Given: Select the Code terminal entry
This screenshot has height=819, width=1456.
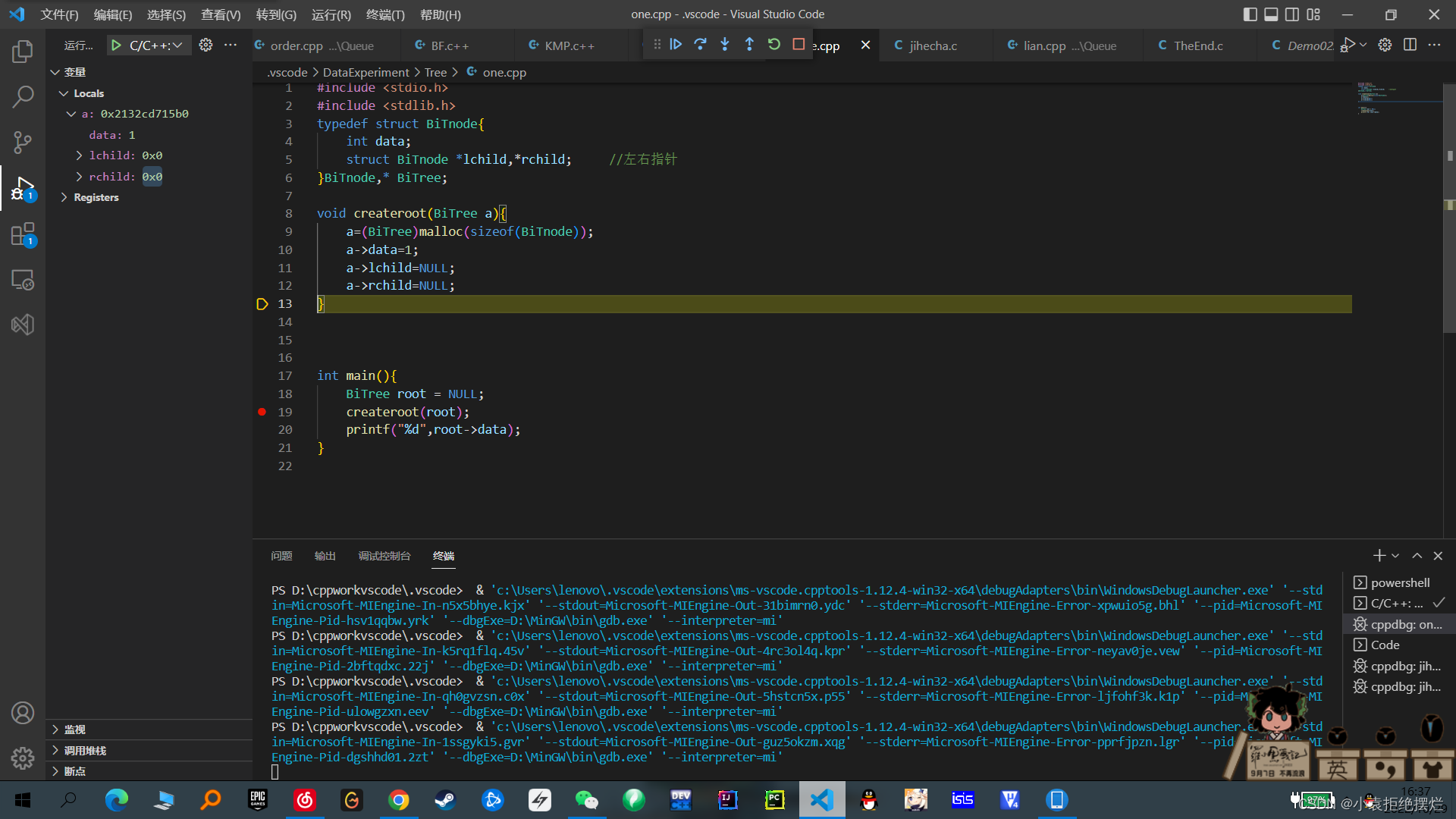Looking at the screenshot, I should (1399, 645).
